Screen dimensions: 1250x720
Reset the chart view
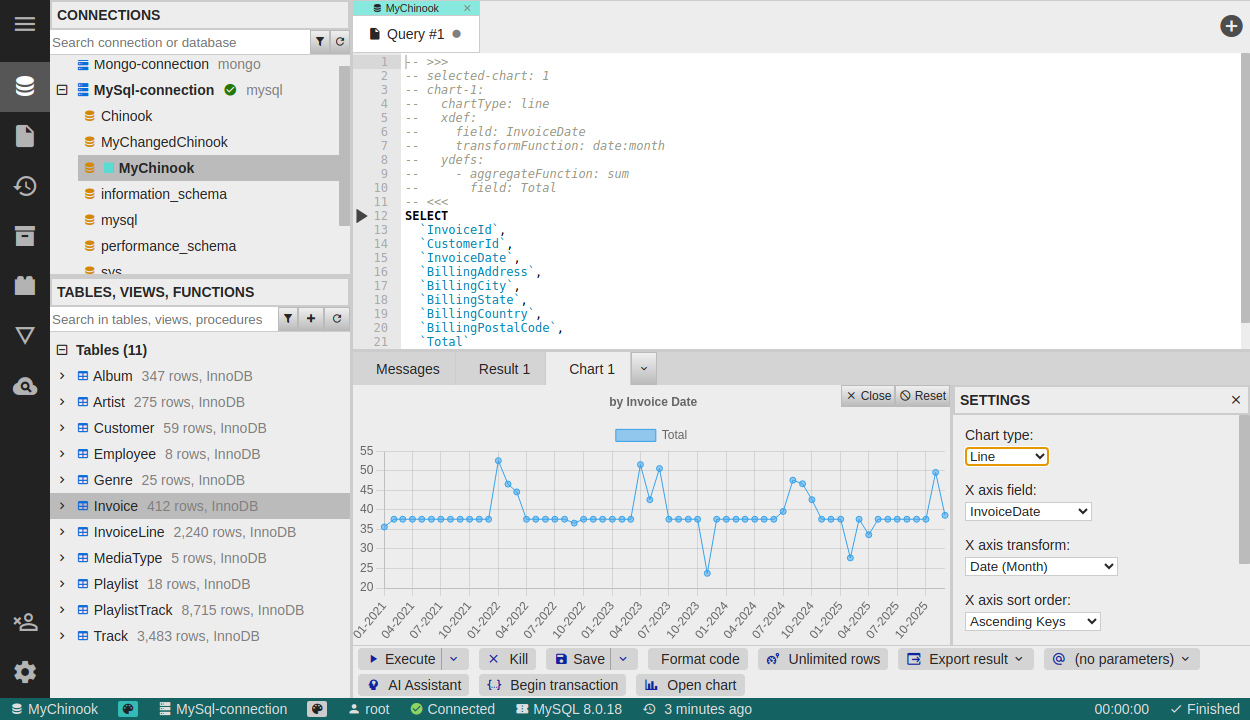click(923, 396)
